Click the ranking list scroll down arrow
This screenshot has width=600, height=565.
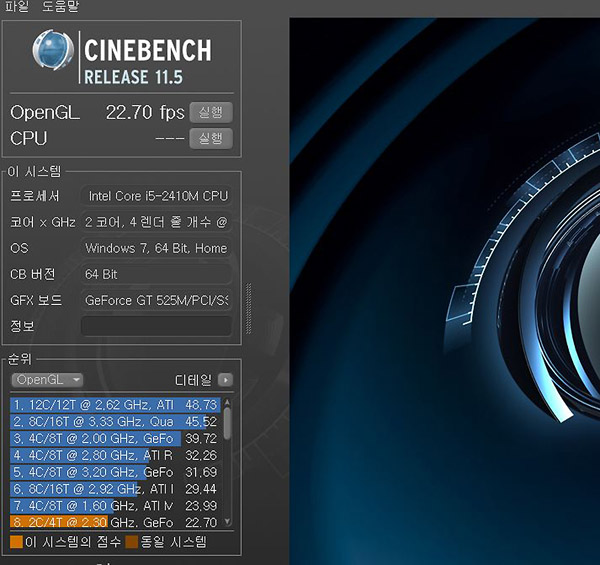pos(227,521)
